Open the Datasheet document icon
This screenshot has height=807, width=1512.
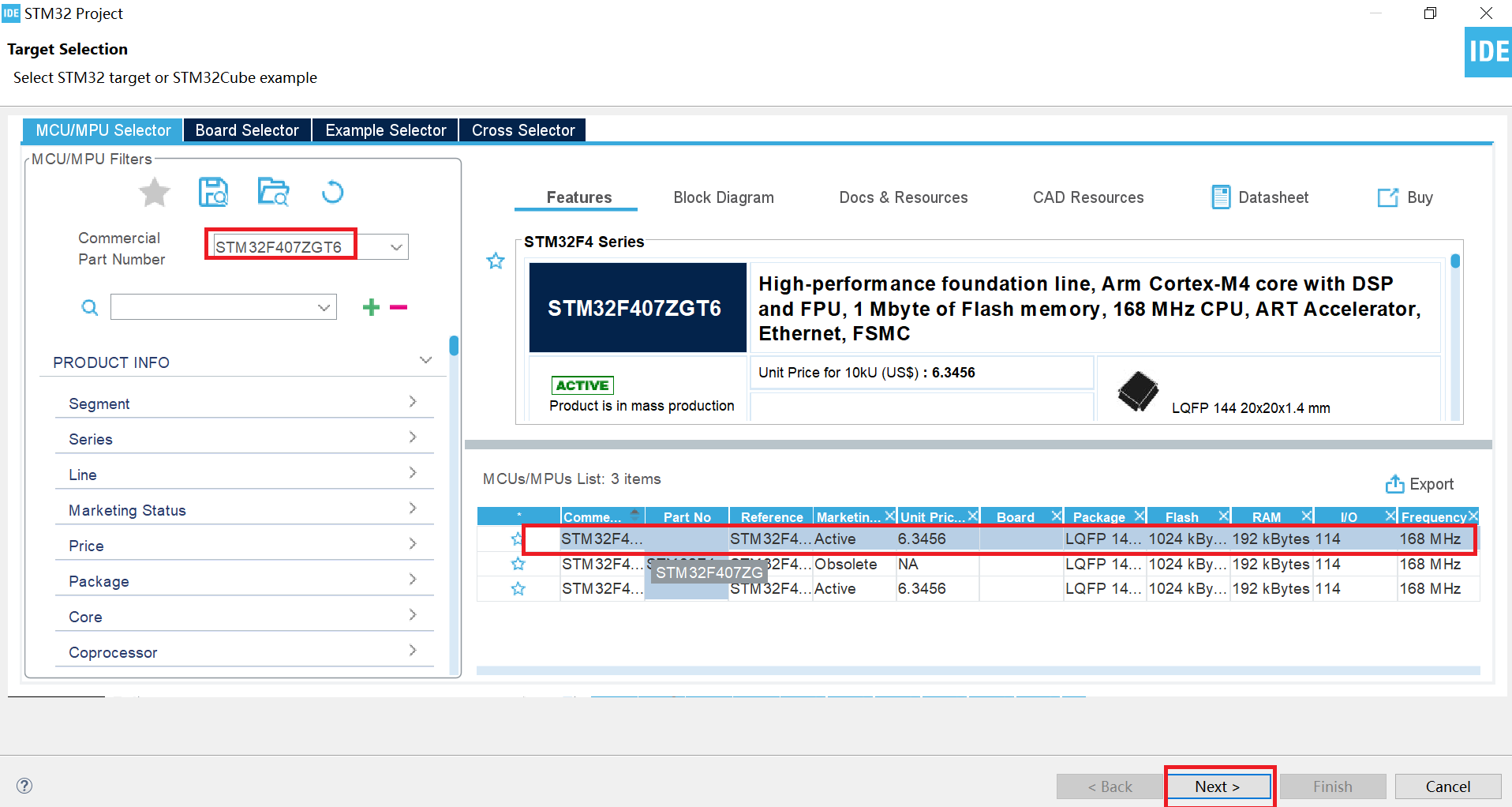click(x=1221, y=197)
